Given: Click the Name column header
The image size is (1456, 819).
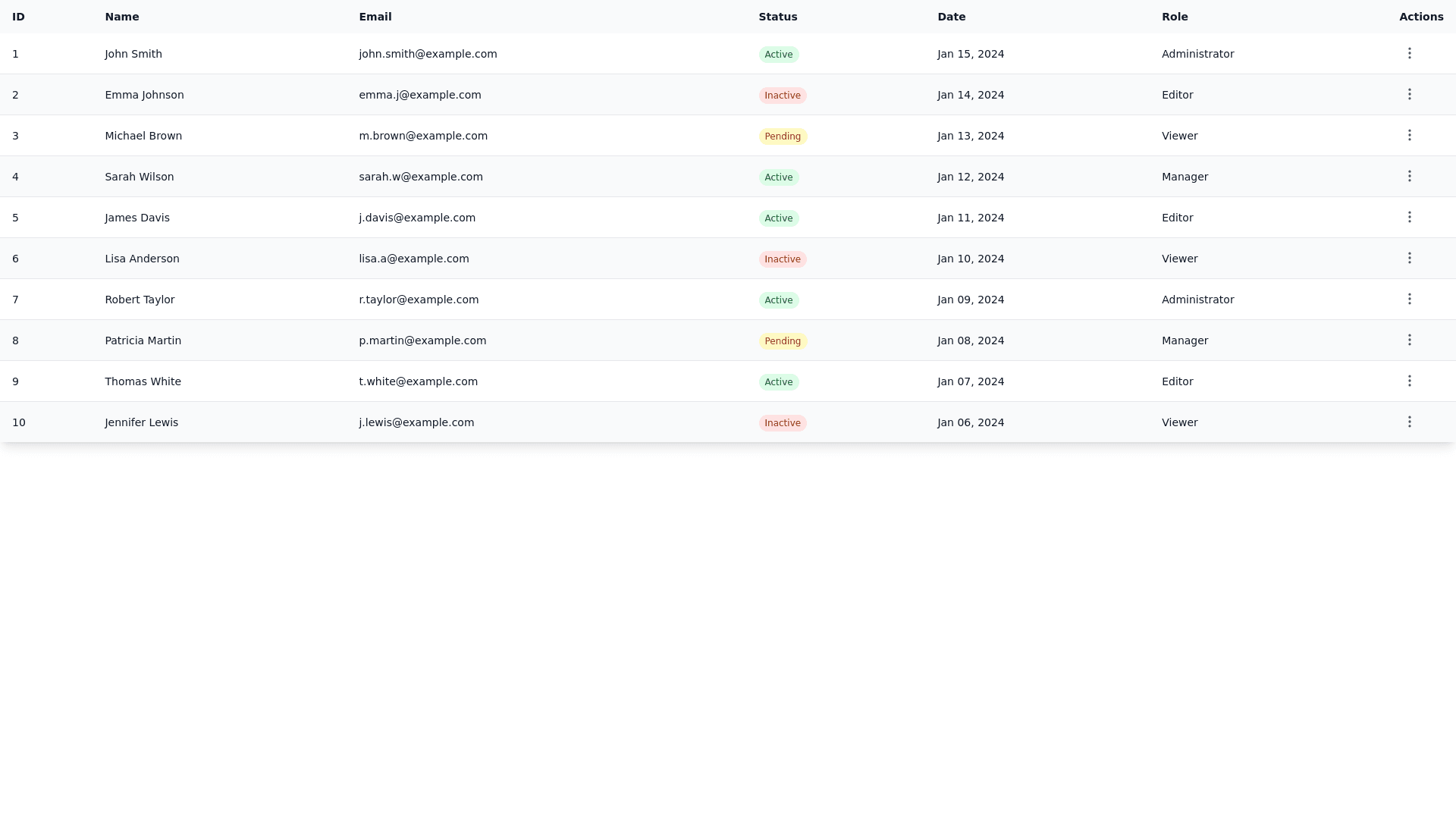Looking at the screenshot, I should (x=122, y=17).
